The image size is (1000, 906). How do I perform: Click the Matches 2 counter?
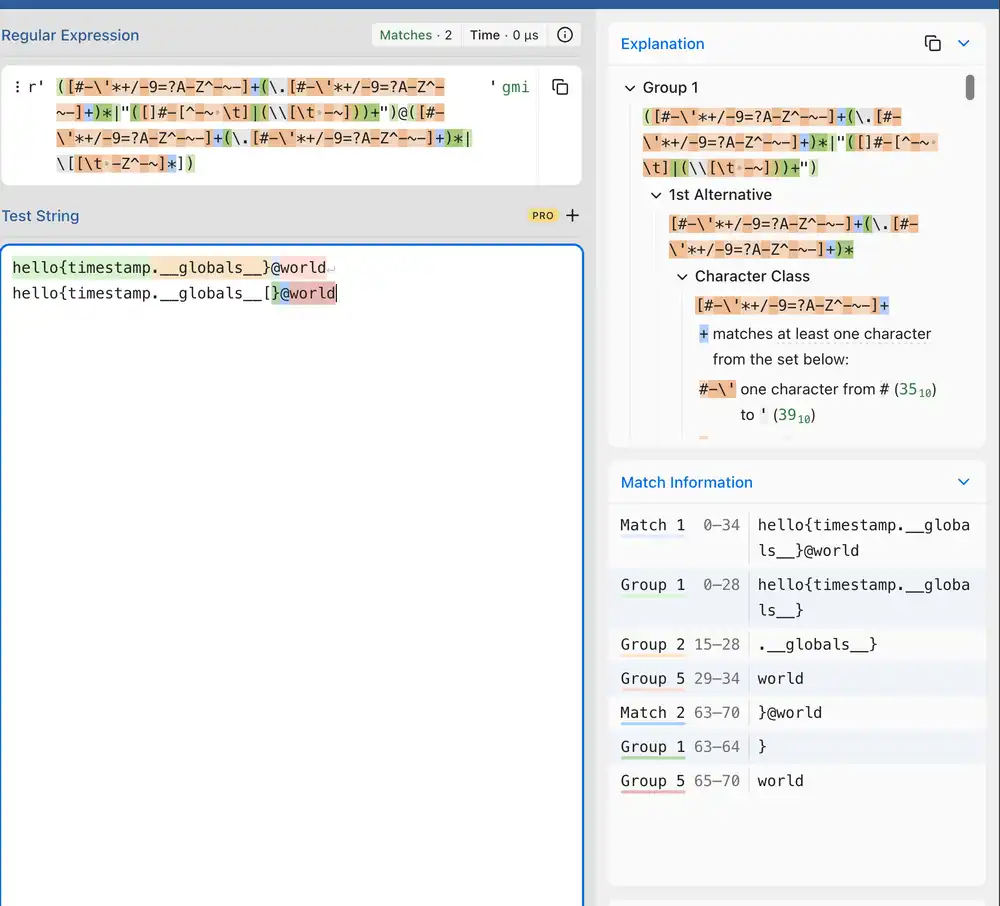pos(416,35)
